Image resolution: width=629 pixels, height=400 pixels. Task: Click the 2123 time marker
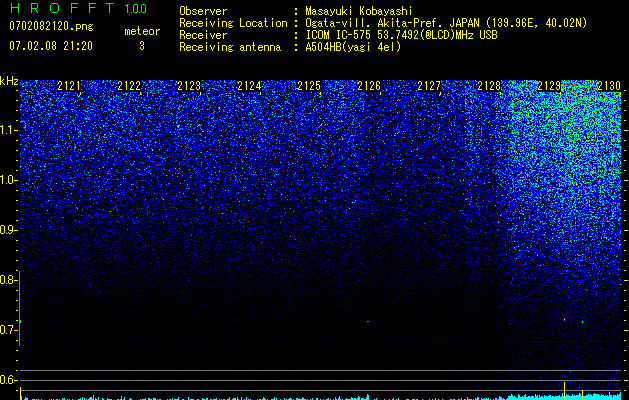pos(189,86)
